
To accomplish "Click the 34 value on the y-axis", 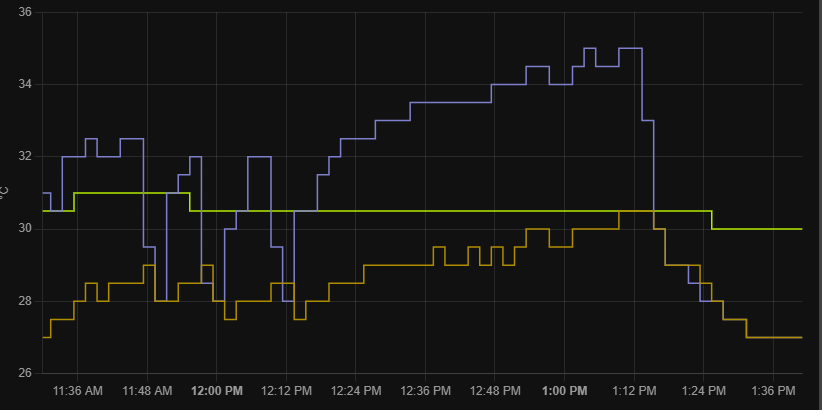I will [25, 84].
